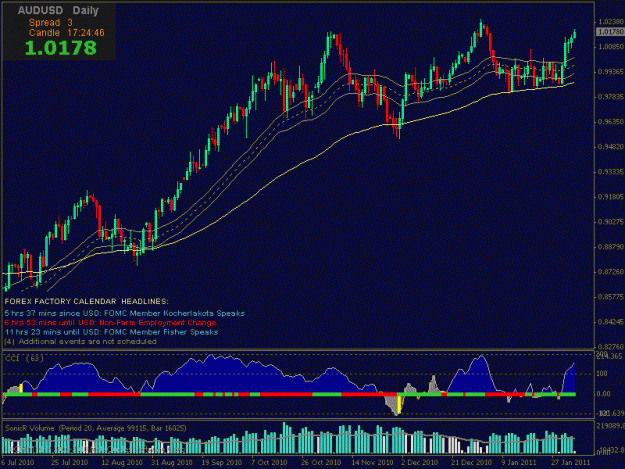Select the FOMC Member Kocherlakota Speaks headline
Viewport: 625px width, 469px height.
click(125, 313)
